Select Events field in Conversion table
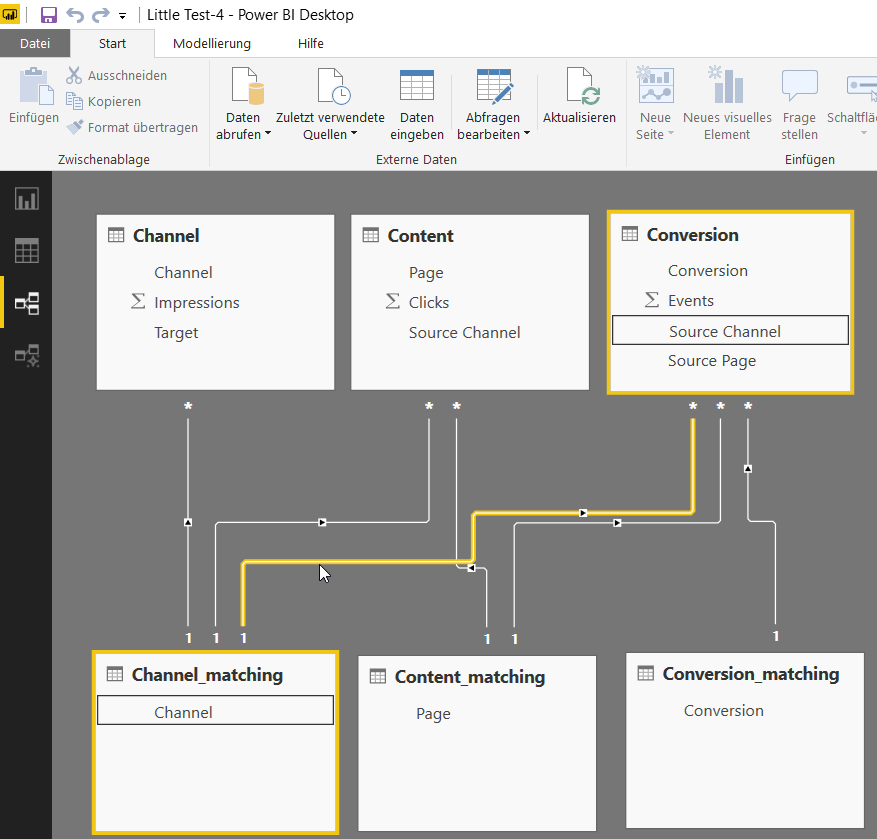 [x=691, y=301]
